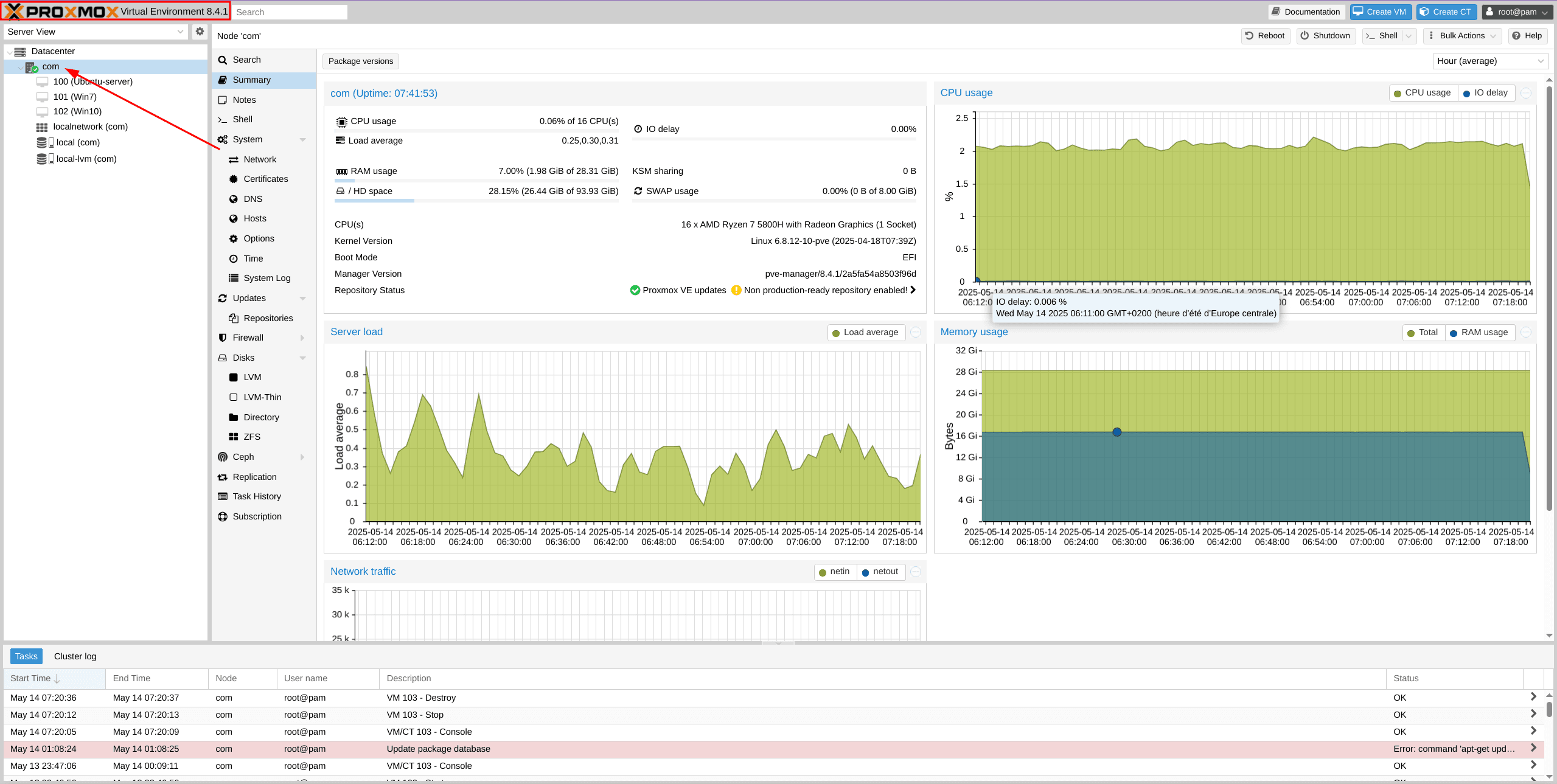Click the Package versions button

coord(360,61)
